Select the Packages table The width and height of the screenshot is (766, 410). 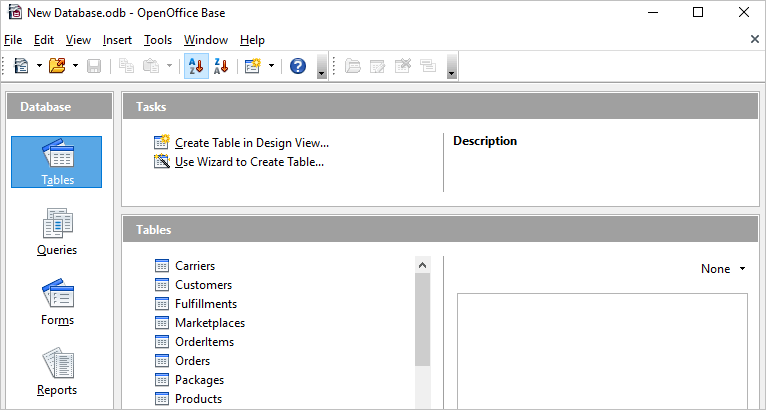pyautogui.click(x=199, y=380)
